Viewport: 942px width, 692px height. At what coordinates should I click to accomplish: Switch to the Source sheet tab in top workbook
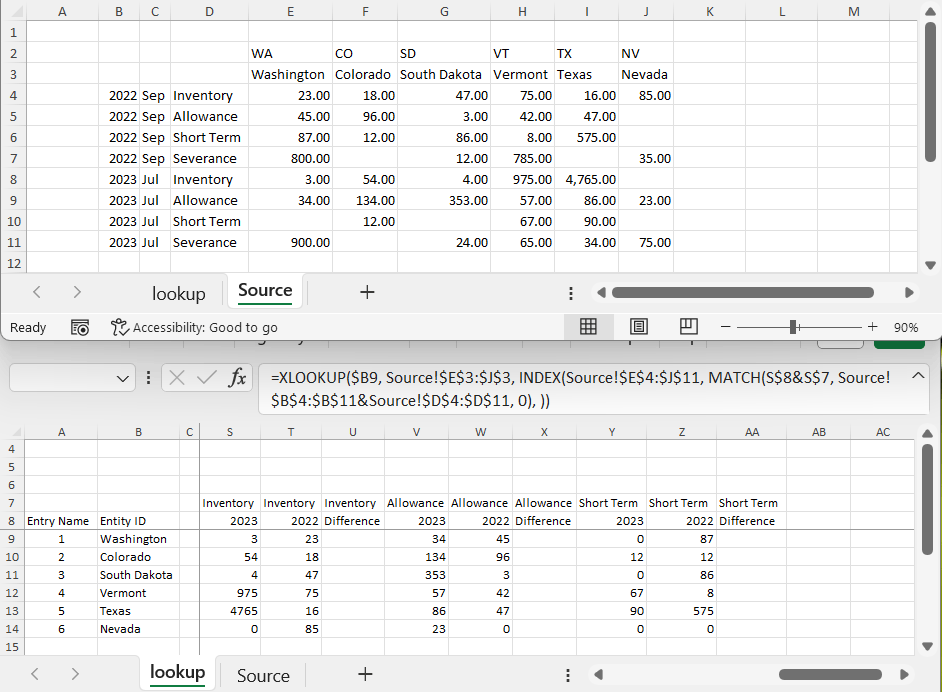point(265,291)
